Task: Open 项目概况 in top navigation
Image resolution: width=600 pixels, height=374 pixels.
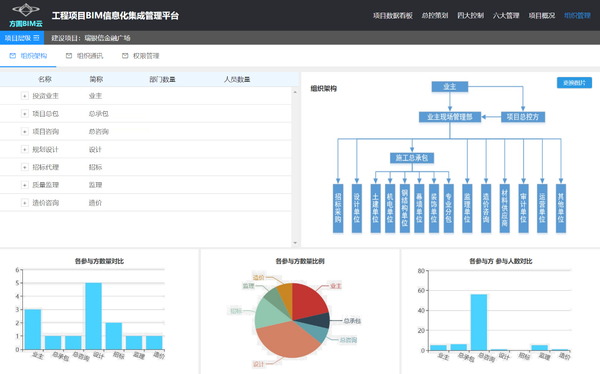Action: coord(541,15)
